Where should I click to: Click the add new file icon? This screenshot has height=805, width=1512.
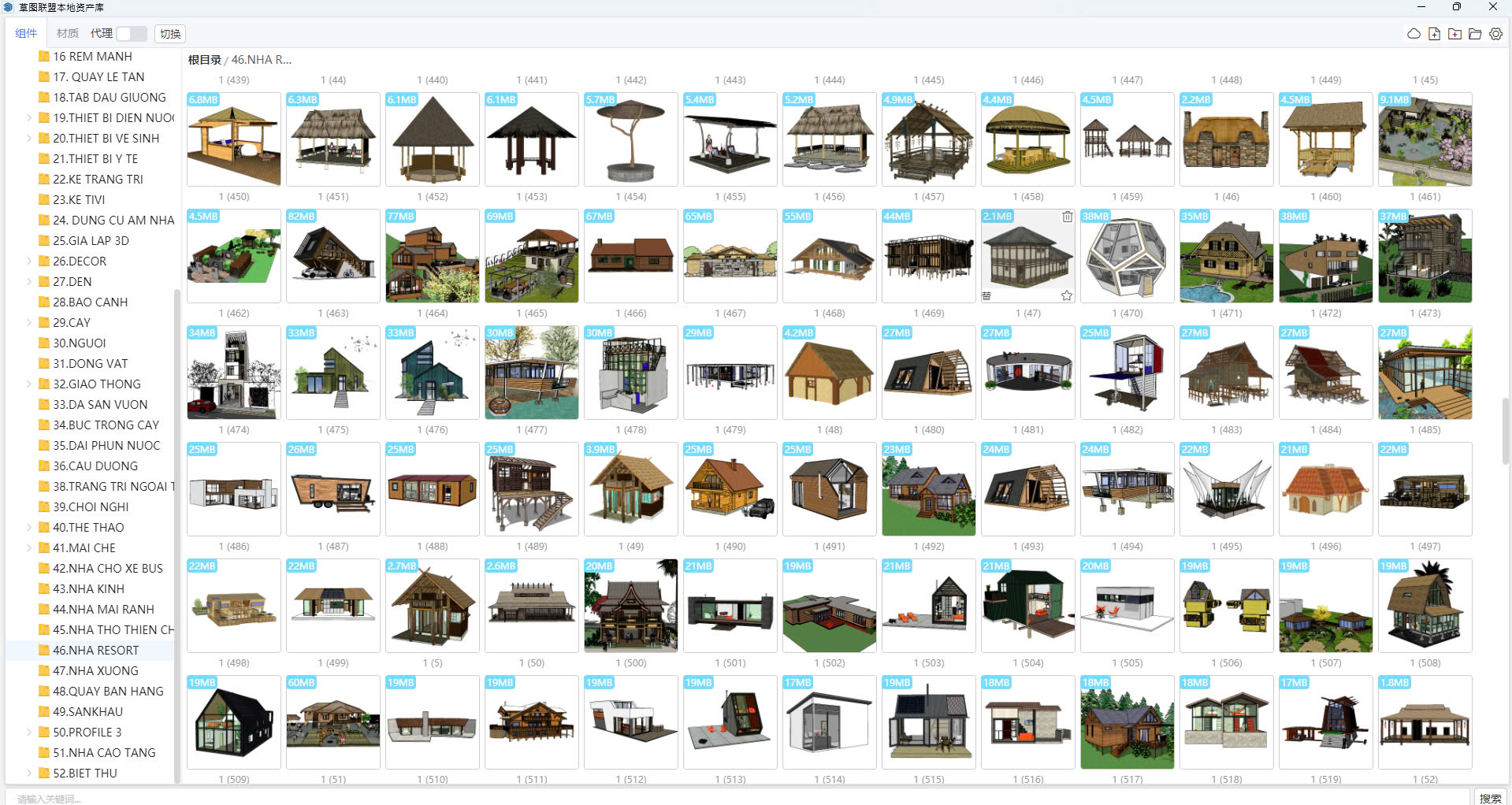1434,34
